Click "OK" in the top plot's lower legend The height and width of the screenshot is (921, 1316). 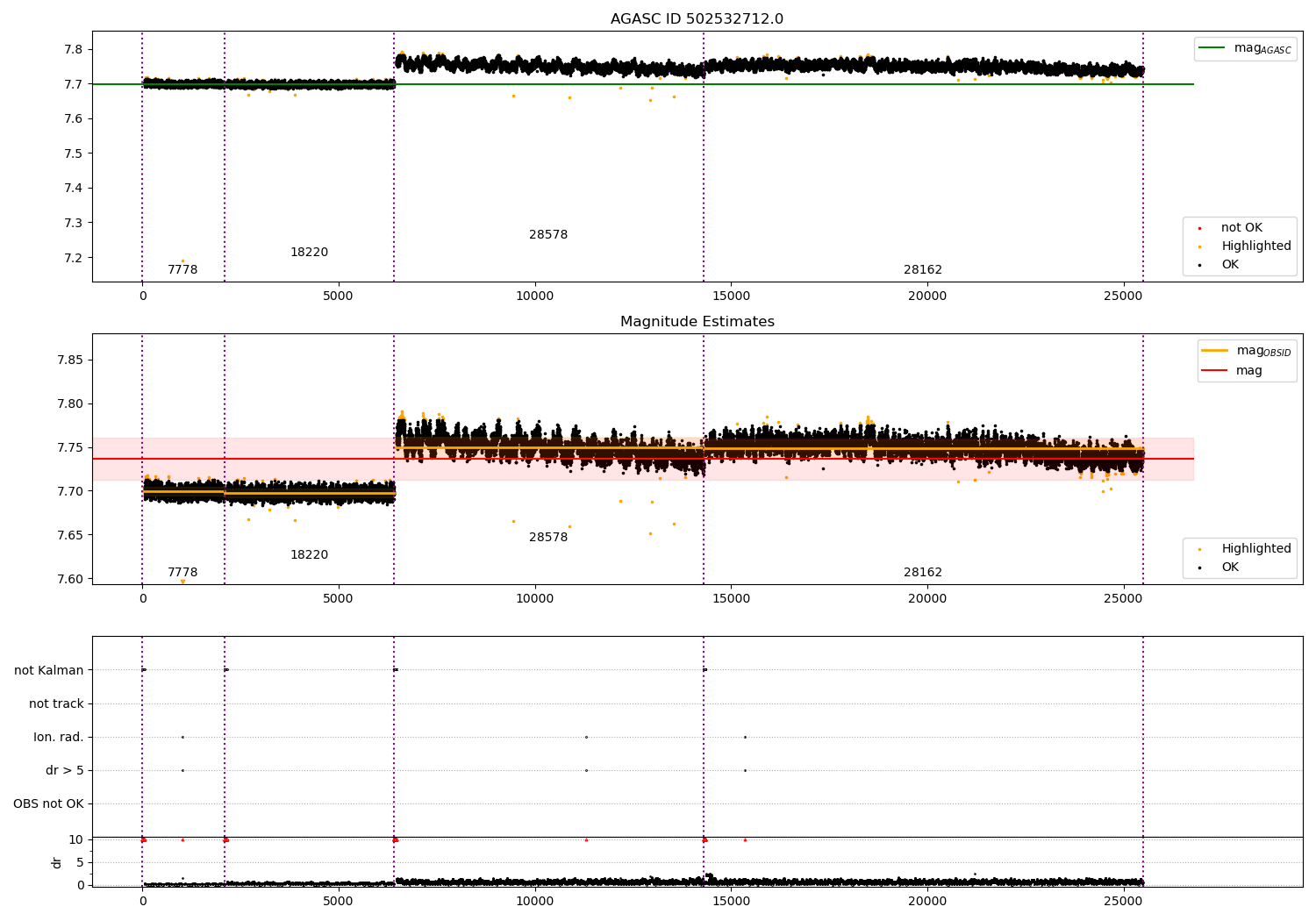point(1219,265)
